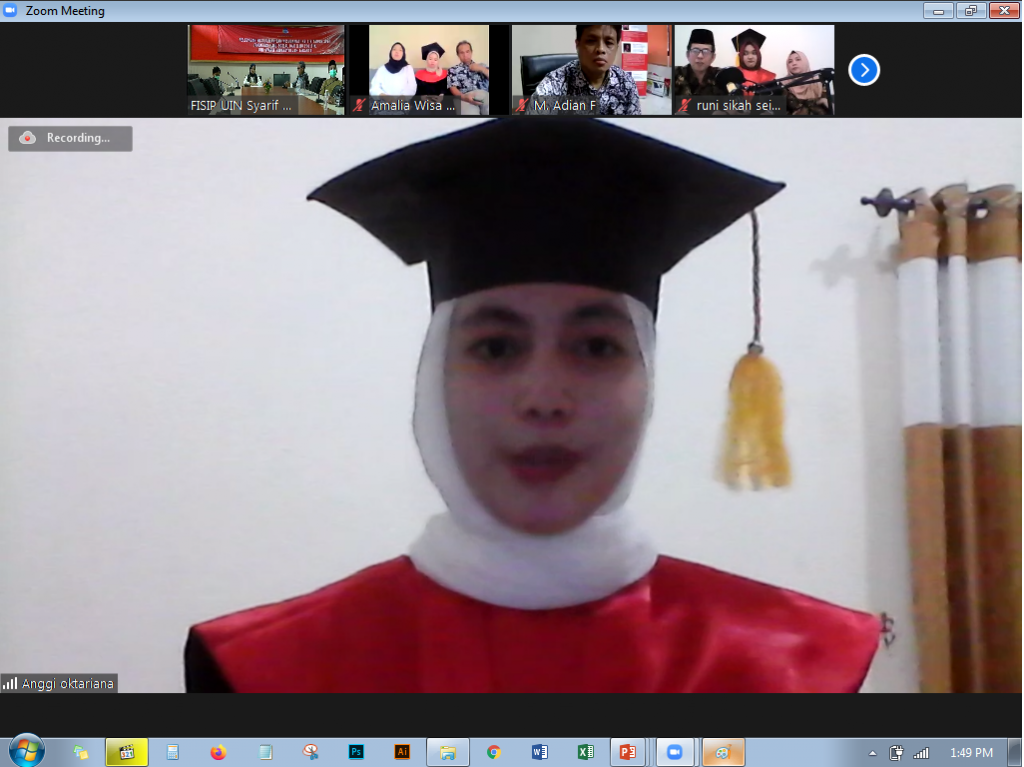This screenshot has height=767, width=1024.
Task: Switch to Excel in the taskbar
Action: pyautogui.click(x=586, y=752)
